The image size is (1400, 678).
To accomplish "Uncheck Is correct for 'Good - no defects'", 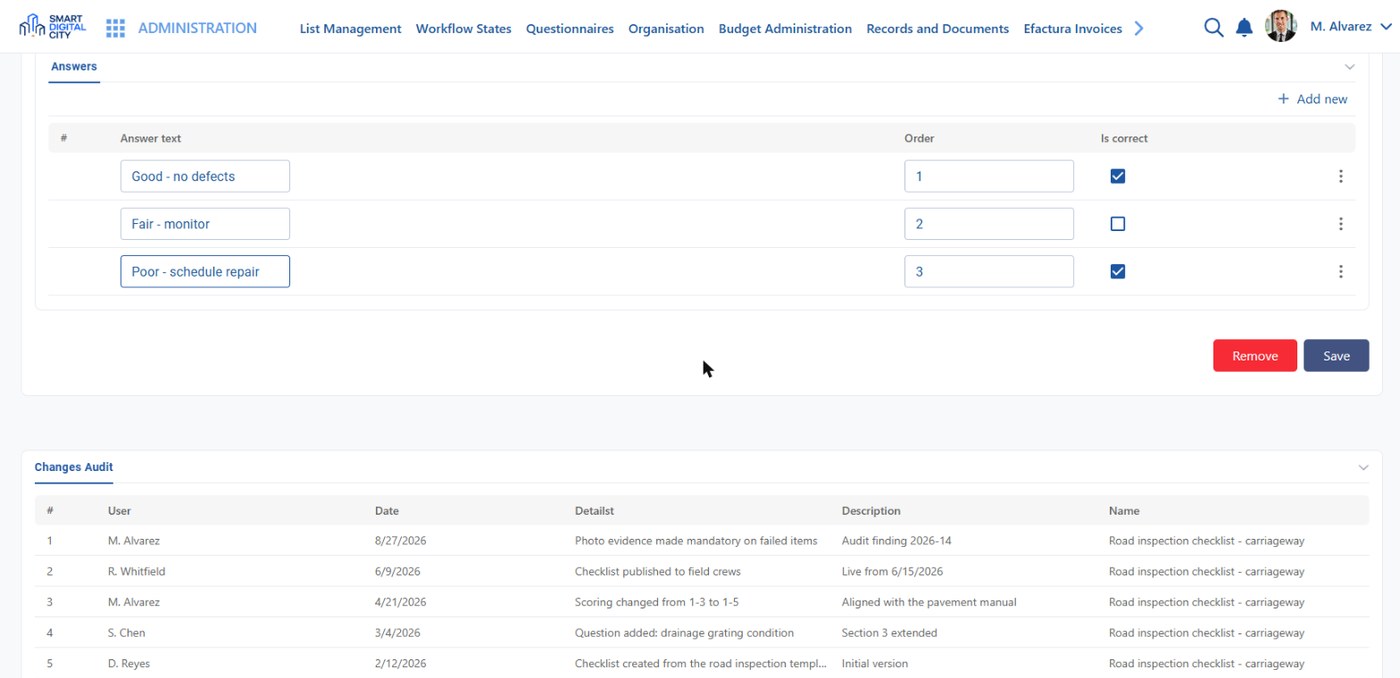I will (x=1118, y=176).
